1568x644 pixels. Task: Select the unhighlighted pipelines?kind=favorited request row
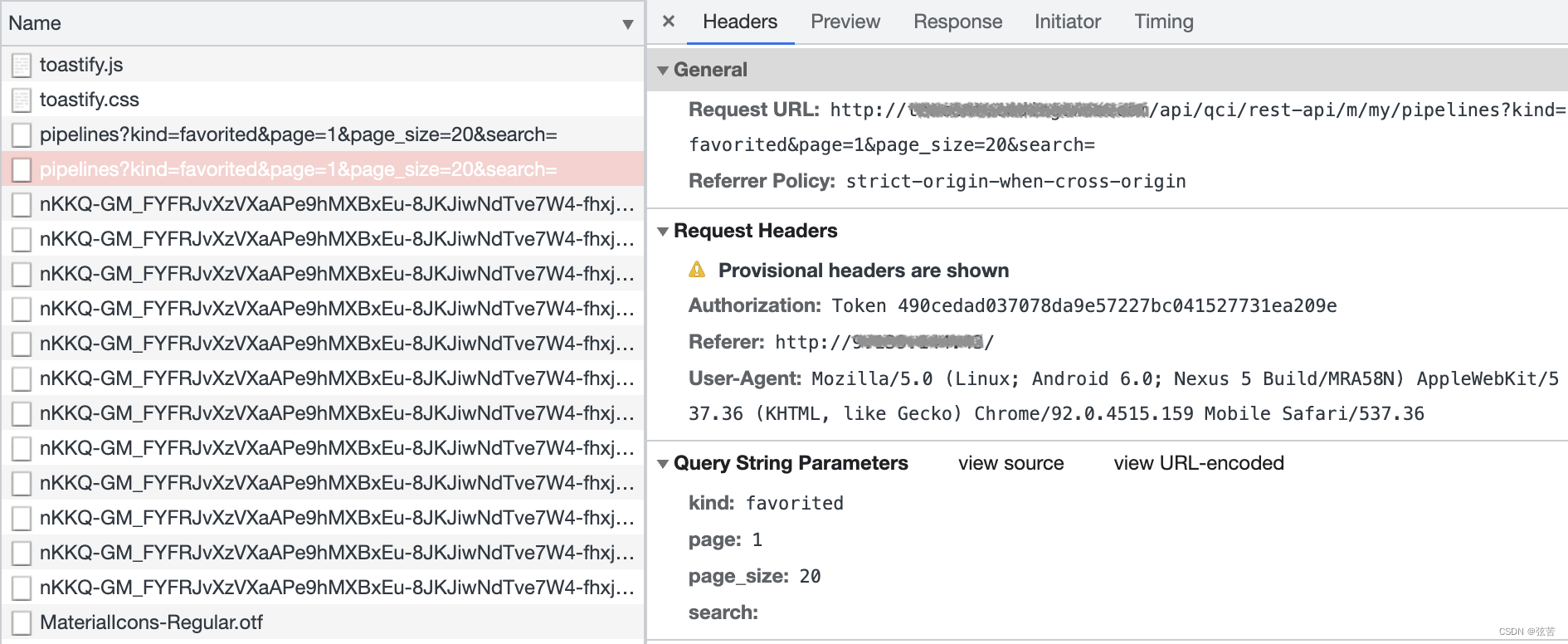coord(323,134)
